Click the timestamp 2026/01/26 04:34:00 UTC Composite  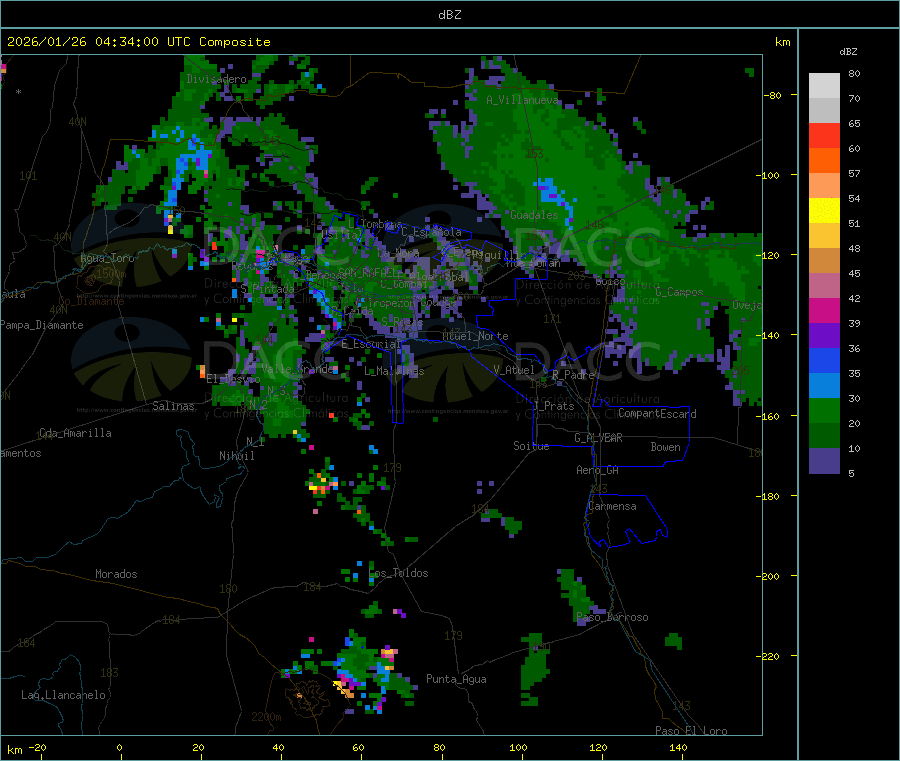pos(138,42)
